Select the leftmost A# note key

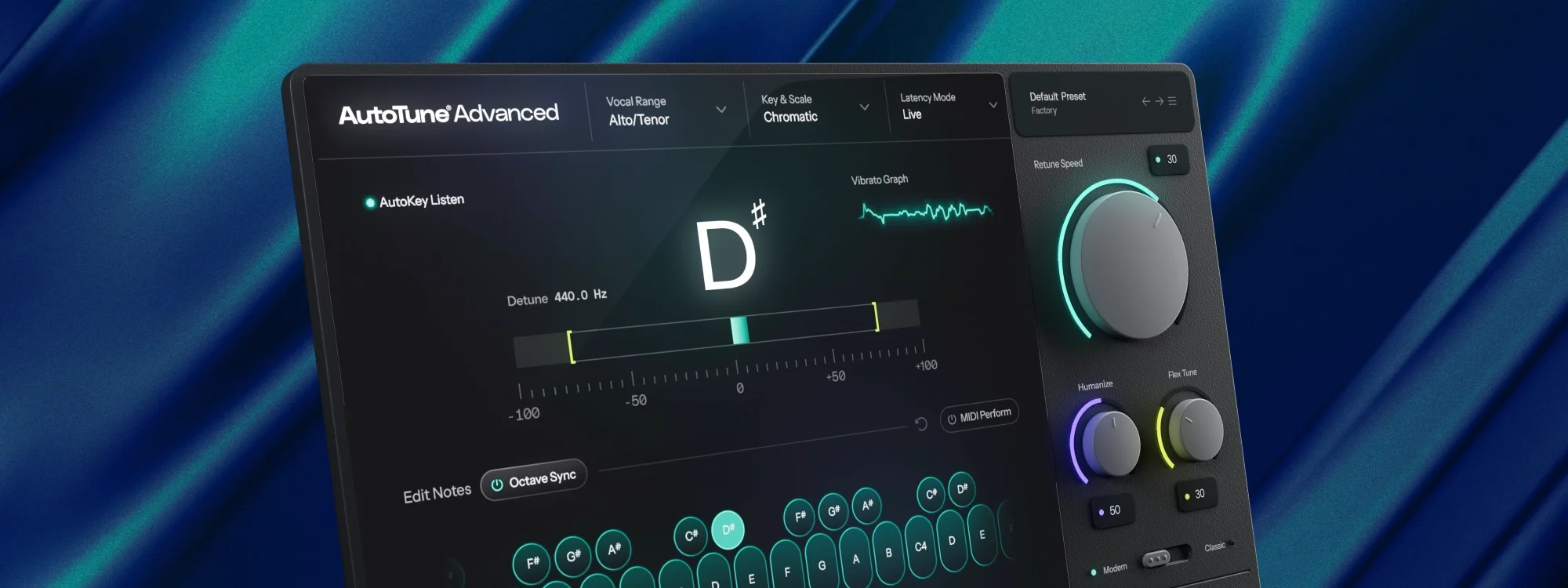[x=614, y=548]
